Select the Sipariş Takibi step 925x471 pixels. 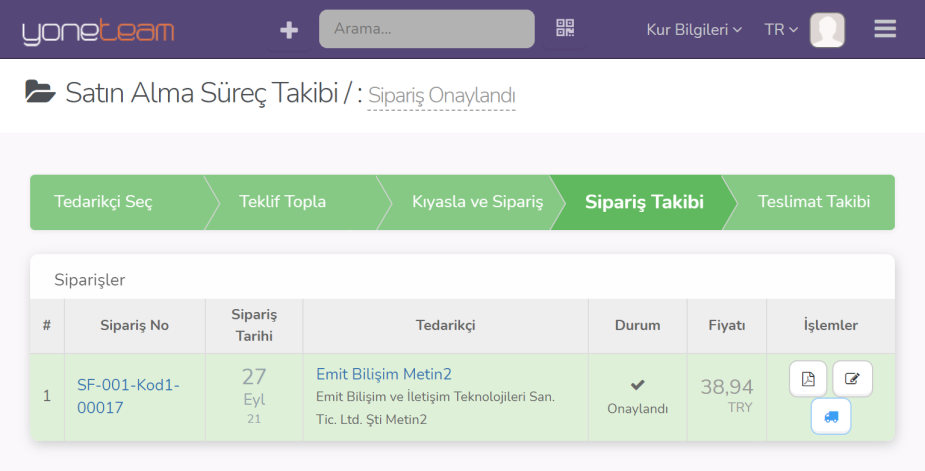(x=644, y=202)
